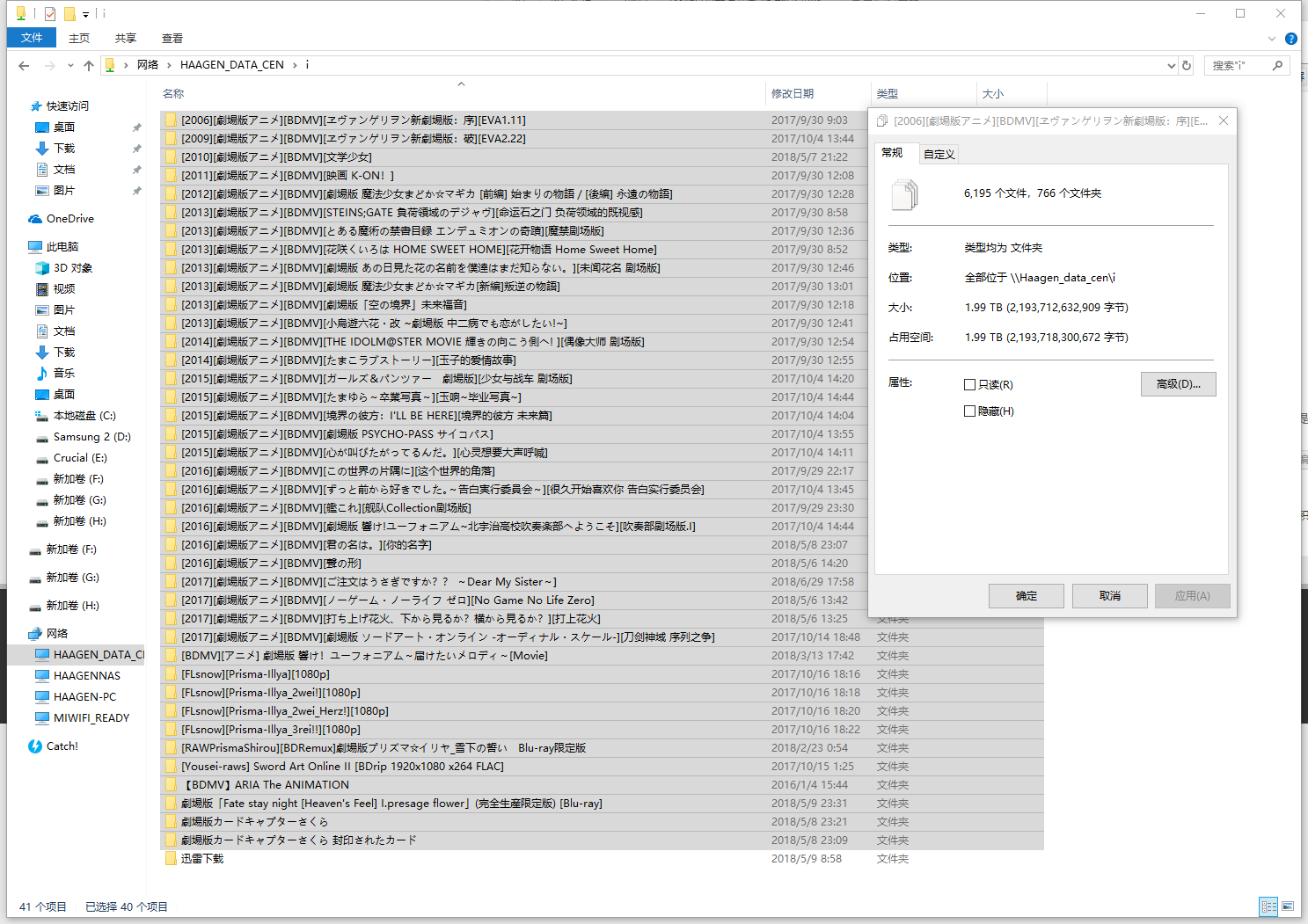Select 劇場版カードキャプターさくら 封印されたカード folder

(x=298, y=840)
